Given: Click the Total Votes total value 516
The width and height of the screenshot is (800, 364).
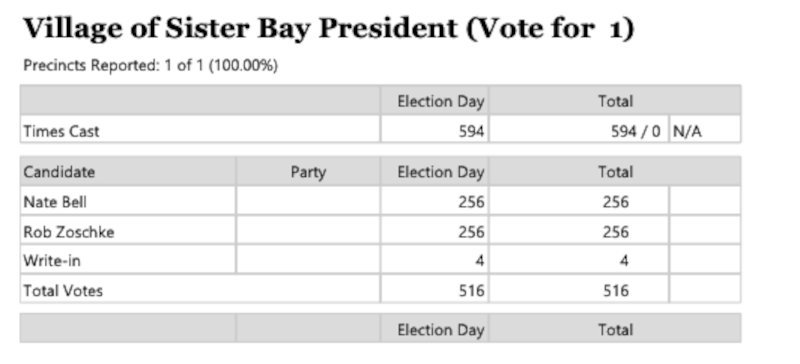Looking at the screenshot, I should click(615, 291).
